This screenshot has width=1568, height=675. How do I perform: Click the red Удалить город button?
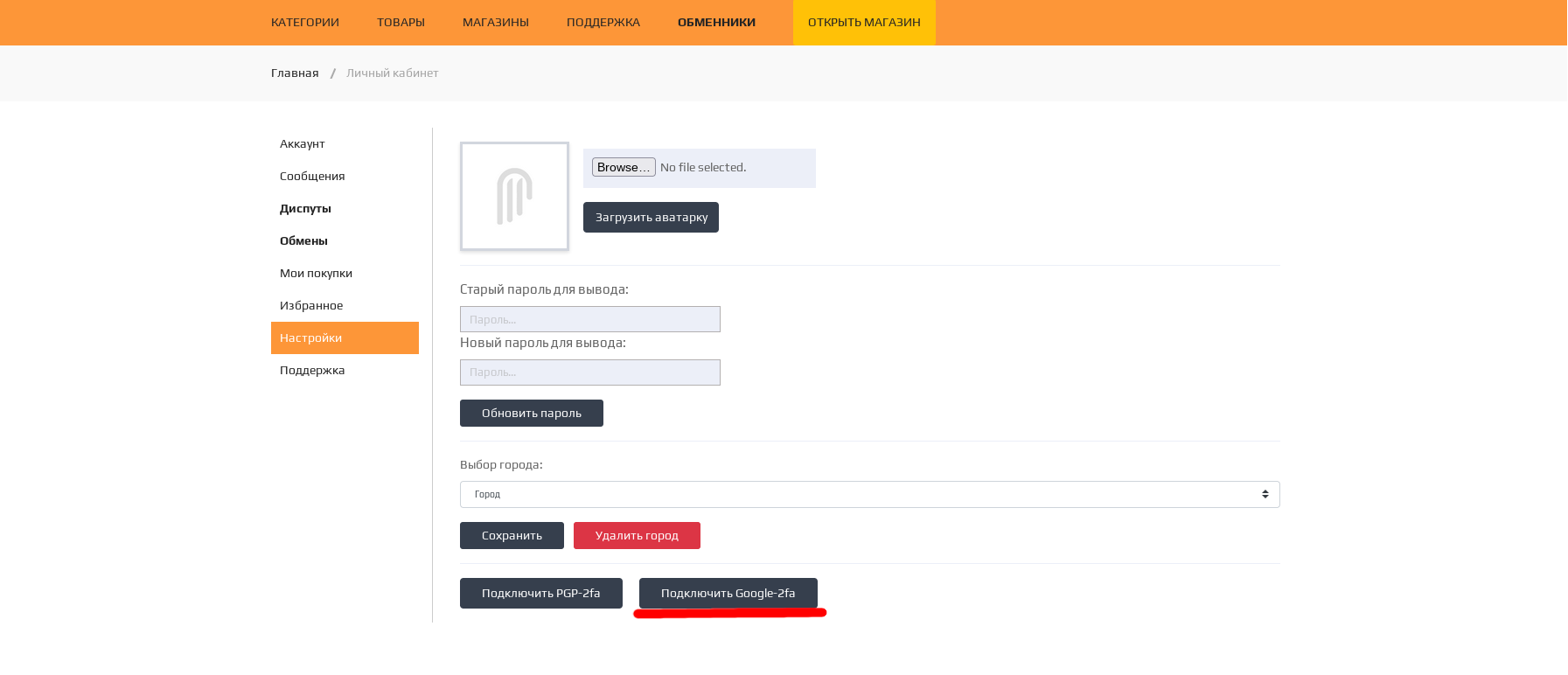pyautogui.click(x=637, y=535)
